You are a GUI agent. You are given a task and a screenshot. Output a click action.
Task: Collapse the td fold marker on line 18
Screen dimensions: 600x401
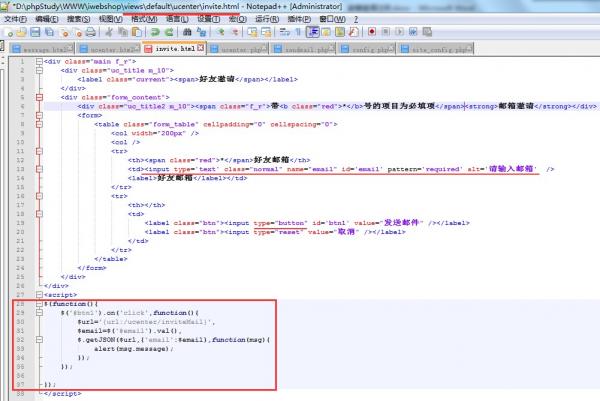coord(39,214)
